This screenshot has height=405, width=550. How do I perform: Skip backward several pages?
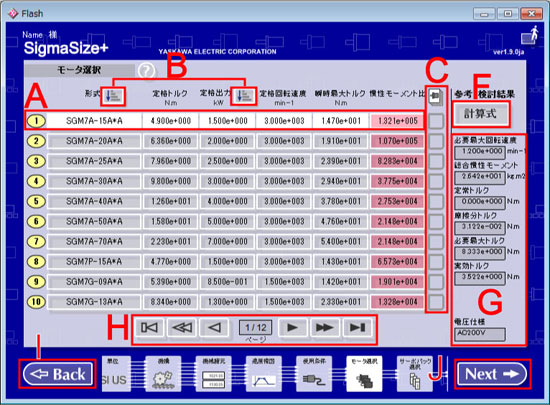coord(182,328)
